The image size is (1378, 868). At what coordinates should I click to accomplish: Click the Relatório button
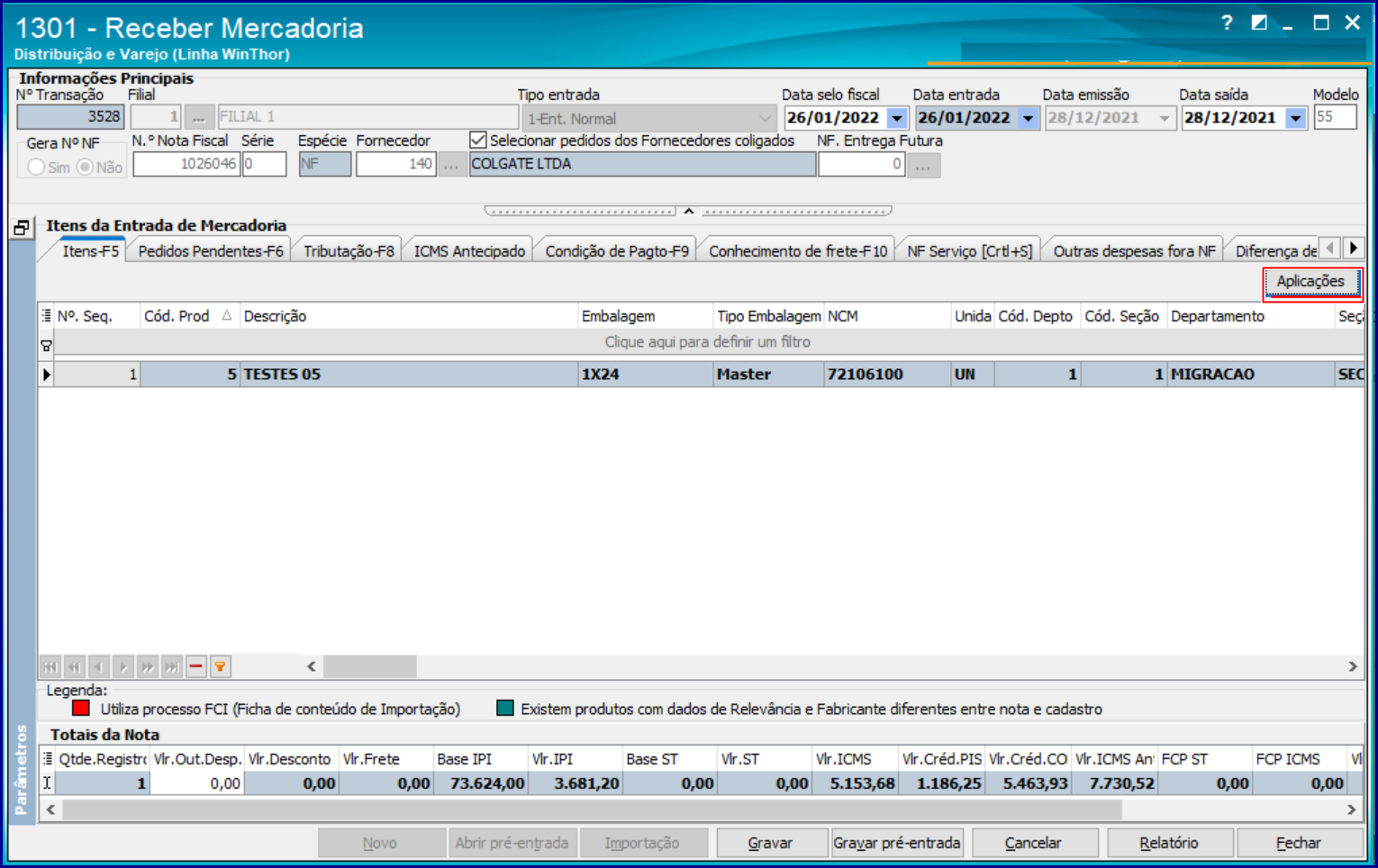pyautogui.click(x=1169, y=843)
